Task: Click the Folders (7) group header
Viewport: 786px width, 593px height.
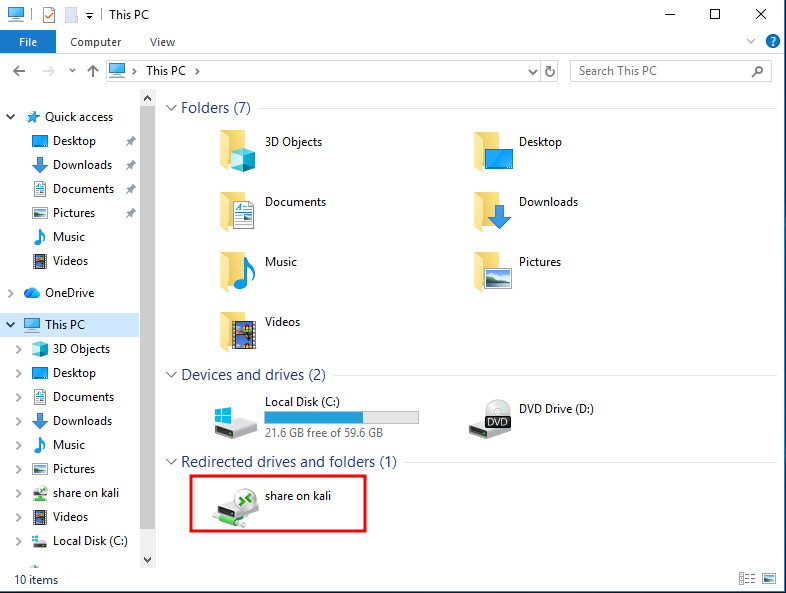Action: click(x=216, y=108)
